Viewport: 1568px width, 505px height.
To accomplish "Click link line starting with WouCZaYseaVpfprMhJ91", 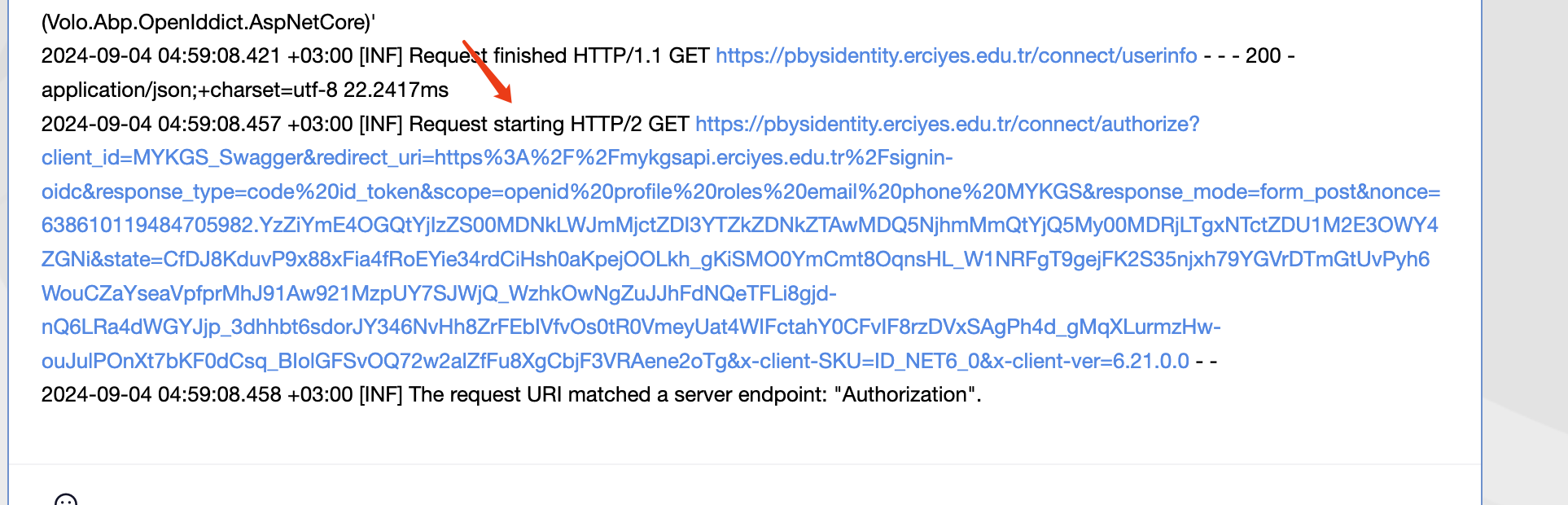I will click(x=439, y=293).
